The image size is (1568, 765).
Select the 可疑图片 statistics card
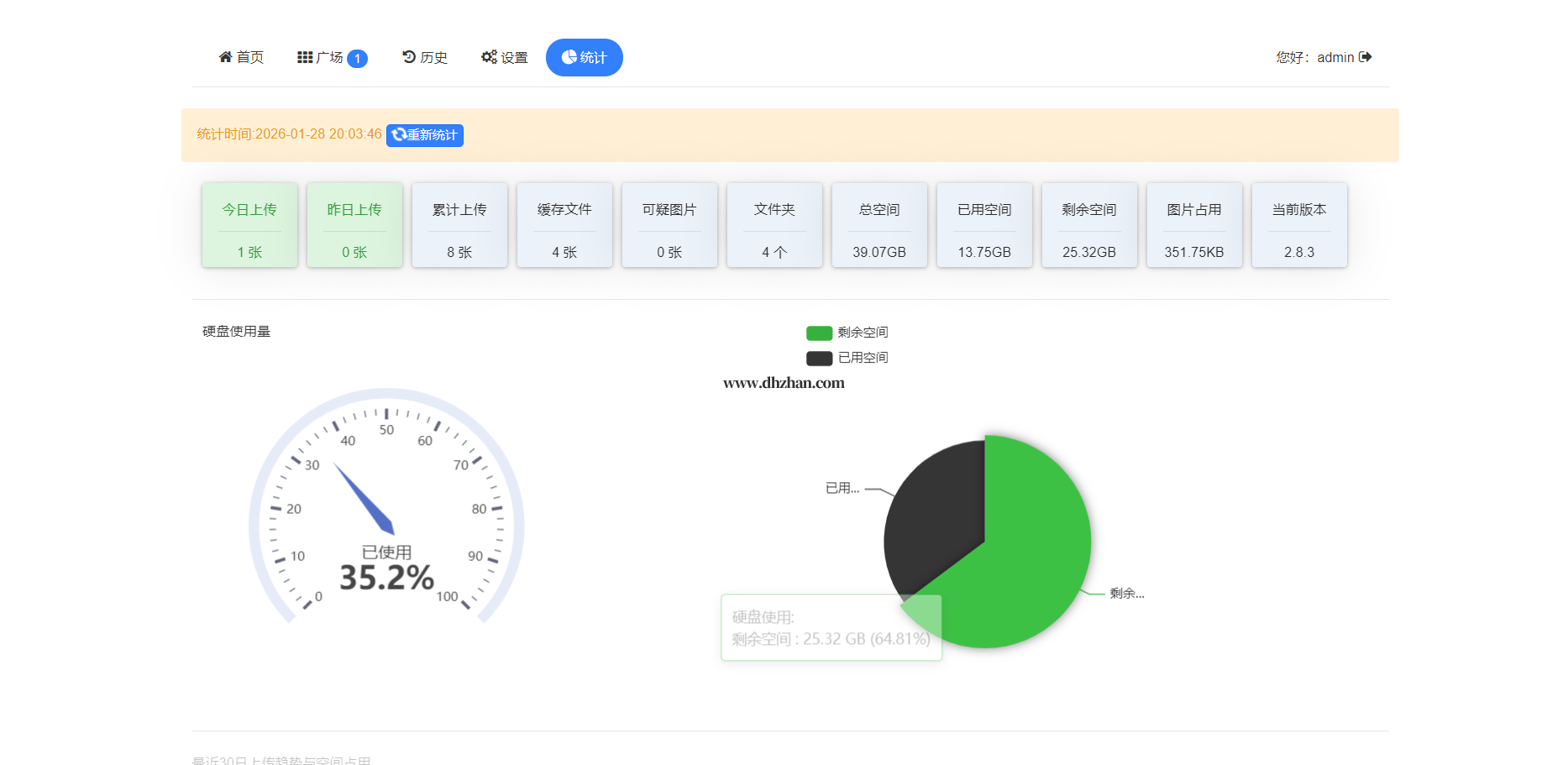669,225
